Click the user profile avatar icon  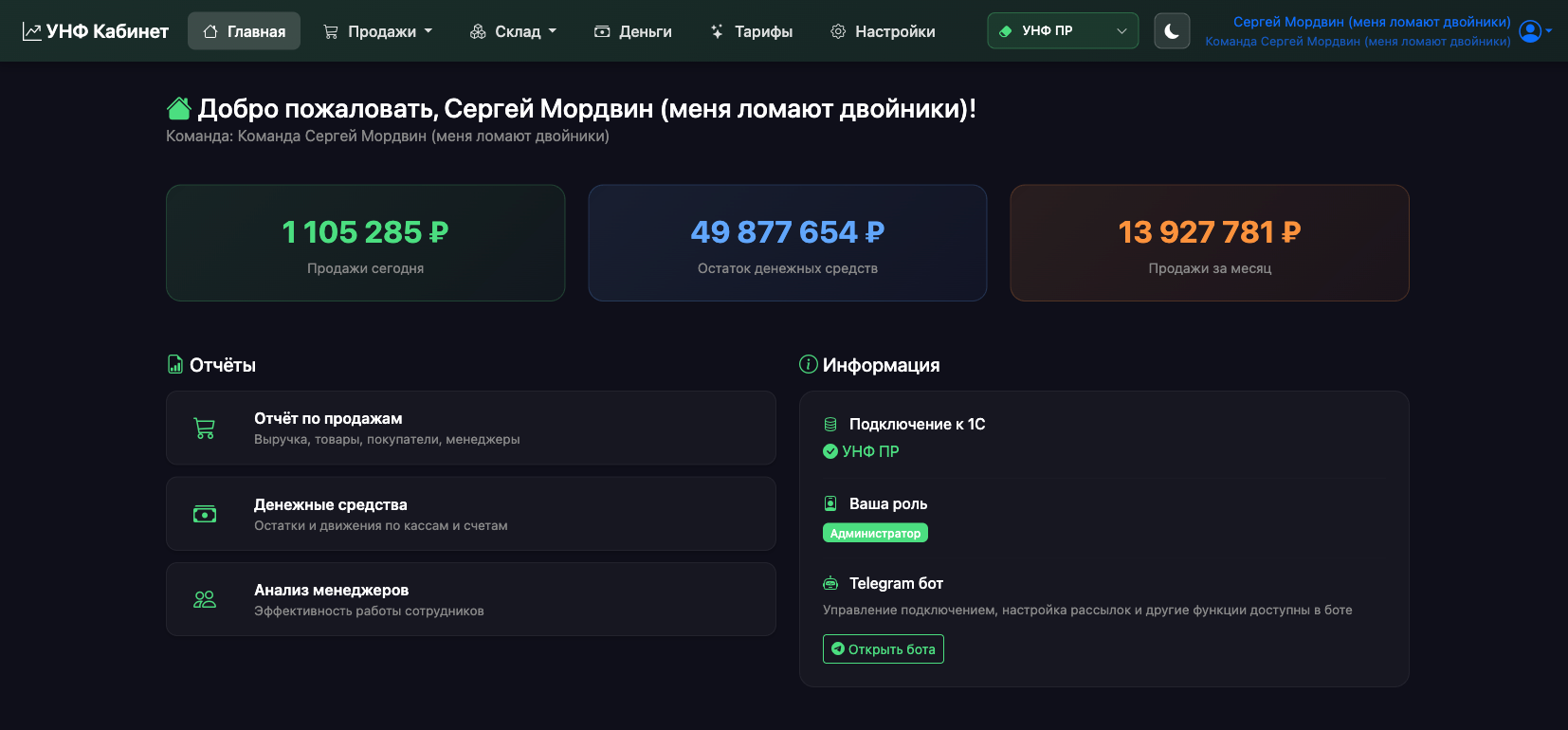coord(1529,30)
